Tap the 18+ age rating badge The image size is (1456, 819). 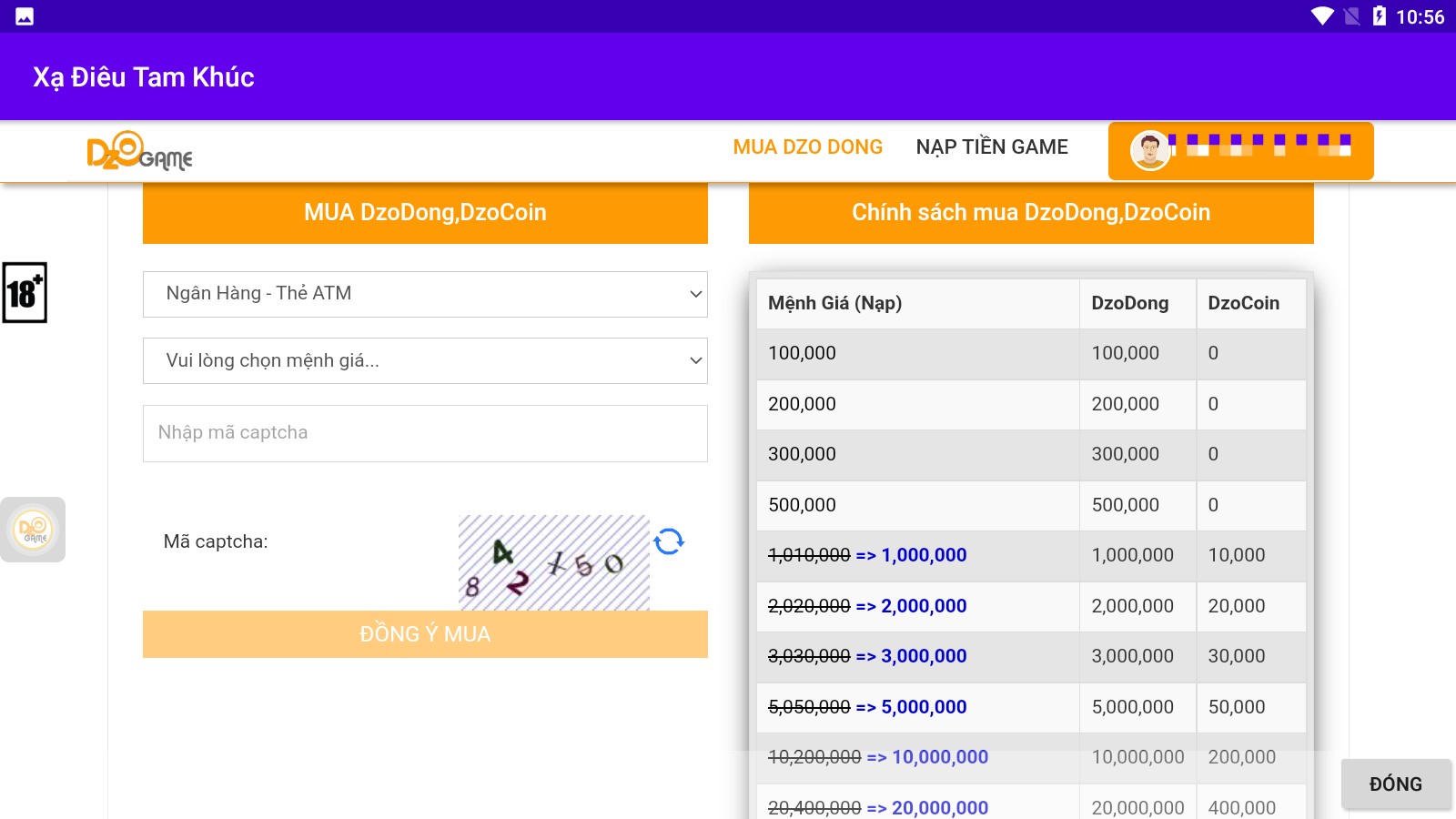point(25,293)
